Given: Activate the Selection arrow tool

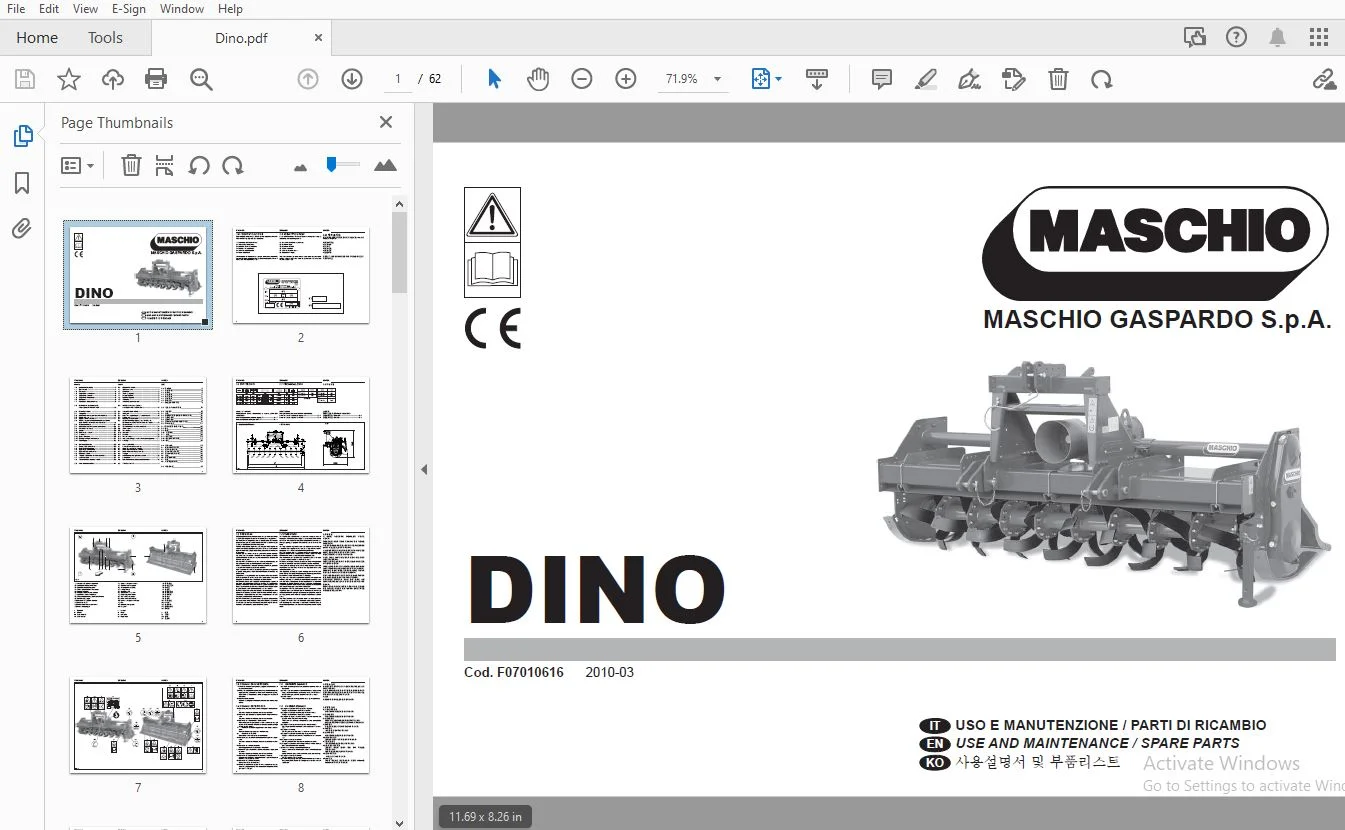Looking at the screenshot, I should [494, 79].
